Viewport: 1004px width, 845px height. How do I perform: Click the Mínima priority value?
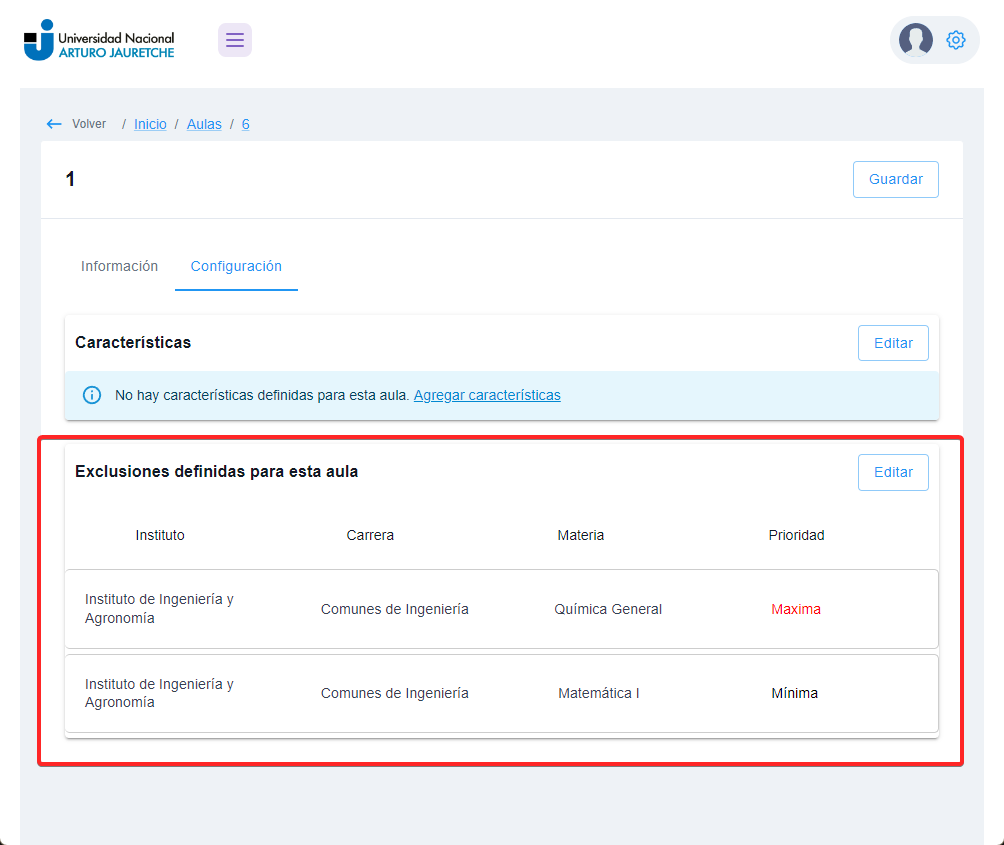click(794, 693)
